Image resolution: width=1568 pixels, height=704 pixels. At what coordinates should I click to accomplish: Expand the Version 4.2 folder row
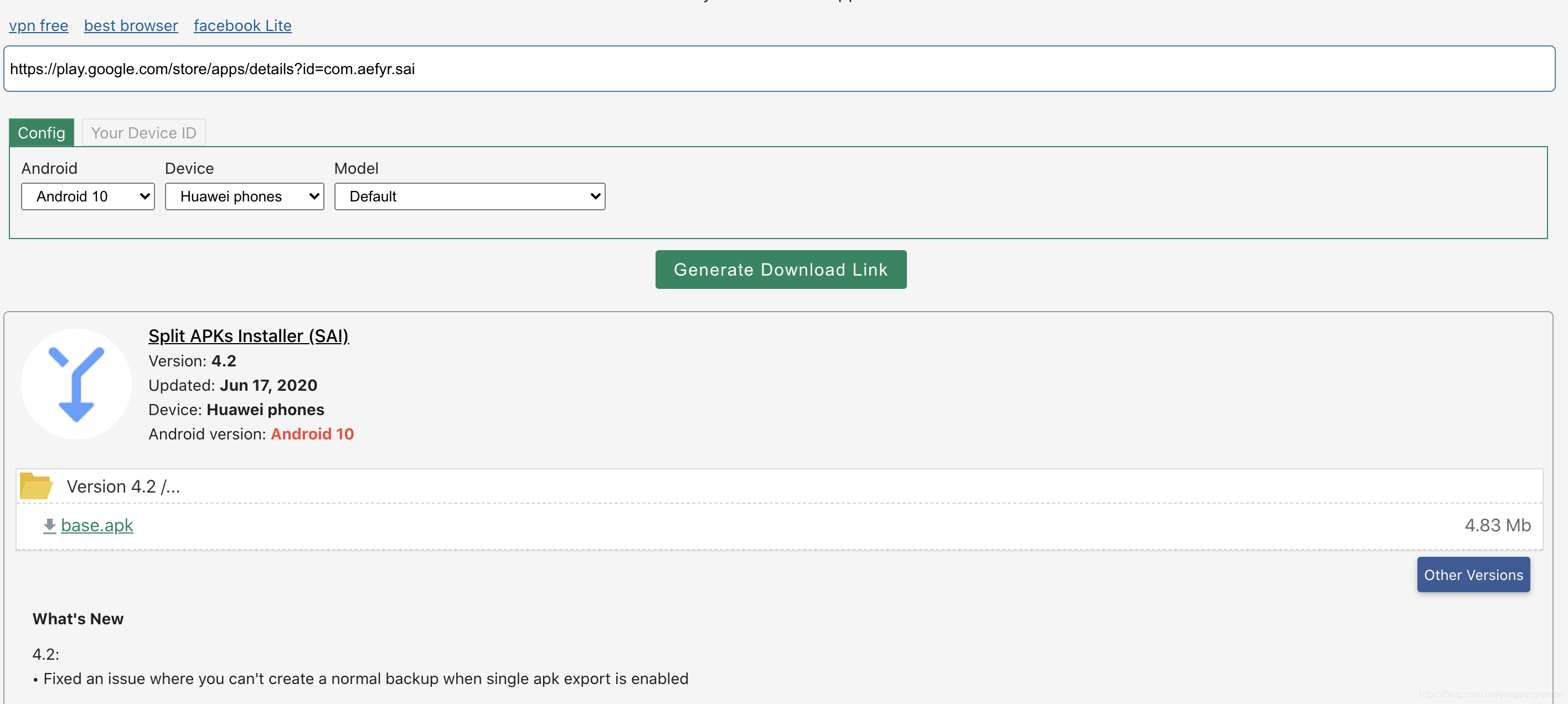point(122,486)
